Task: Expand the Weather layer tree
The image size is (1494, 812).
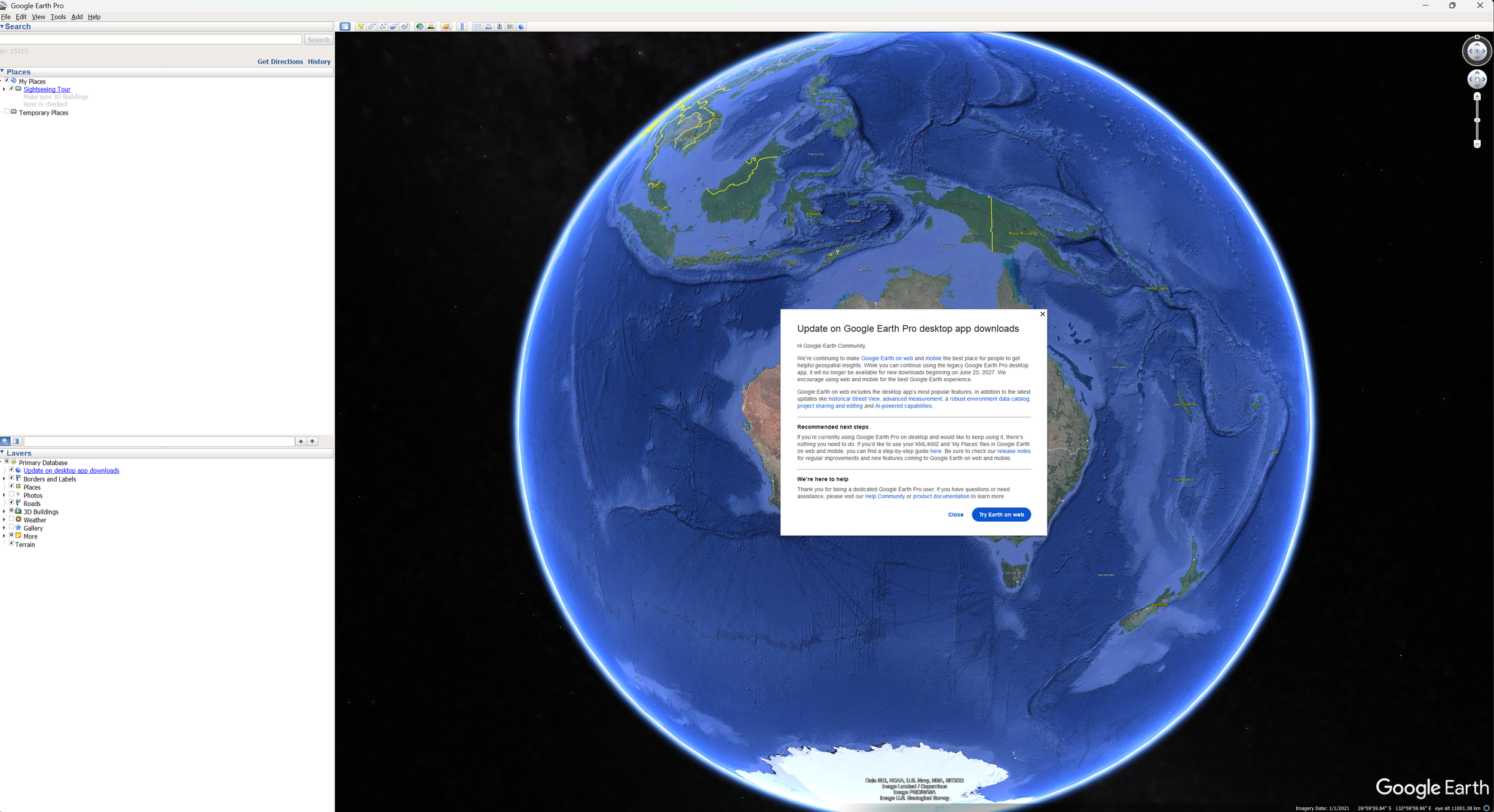Action: click(4, 520)
